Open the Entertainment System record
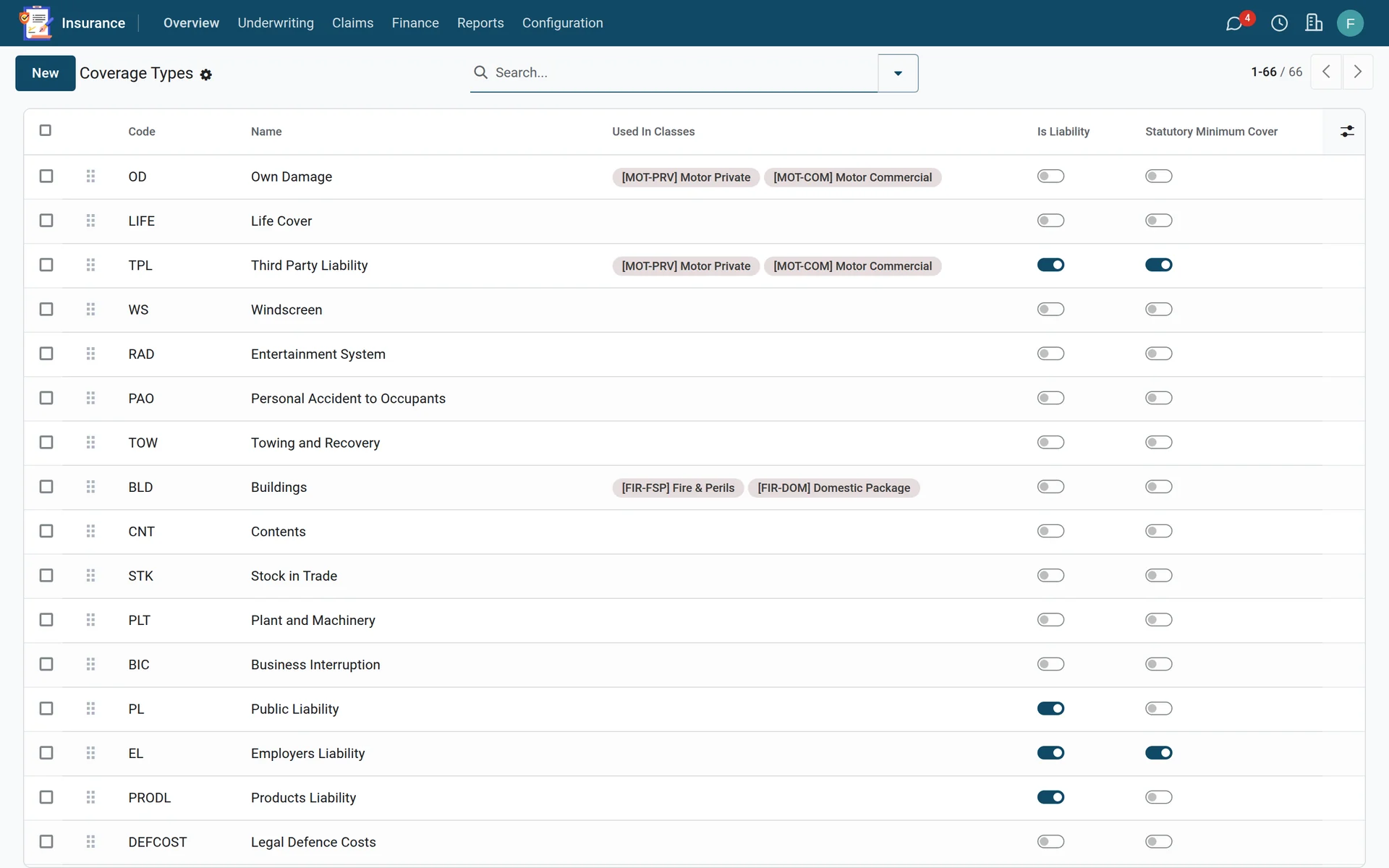1389x868 pixels. pyautogui.click(x=318, y=354)
